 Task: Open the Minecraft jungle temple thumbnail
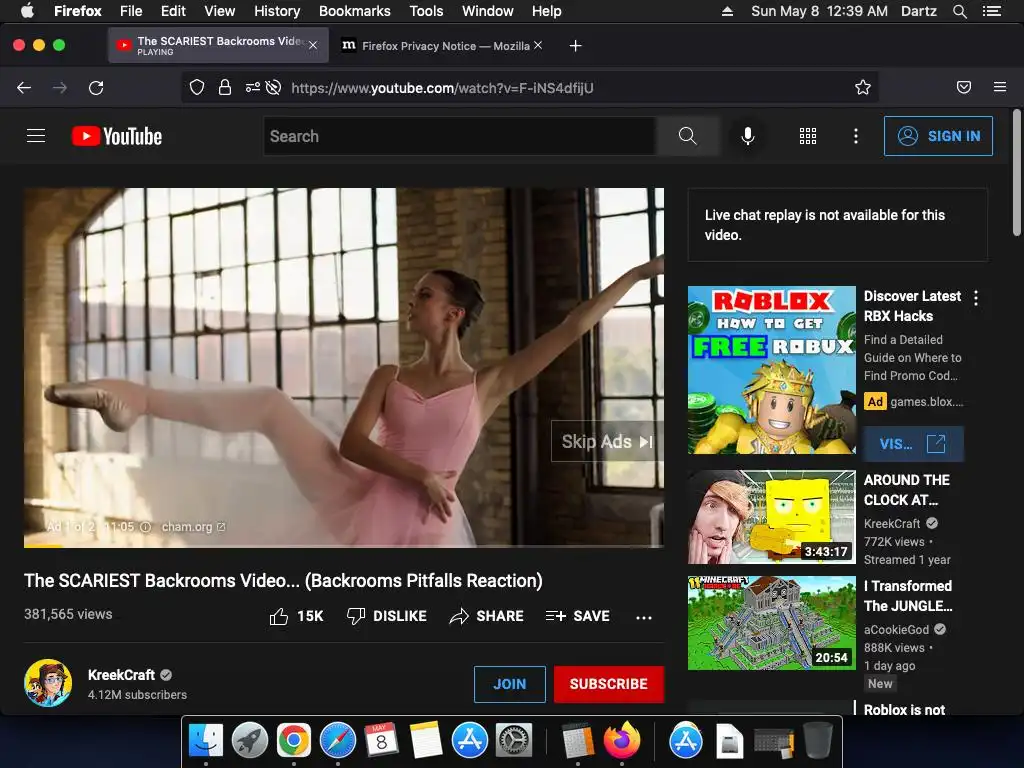point(771,622)
